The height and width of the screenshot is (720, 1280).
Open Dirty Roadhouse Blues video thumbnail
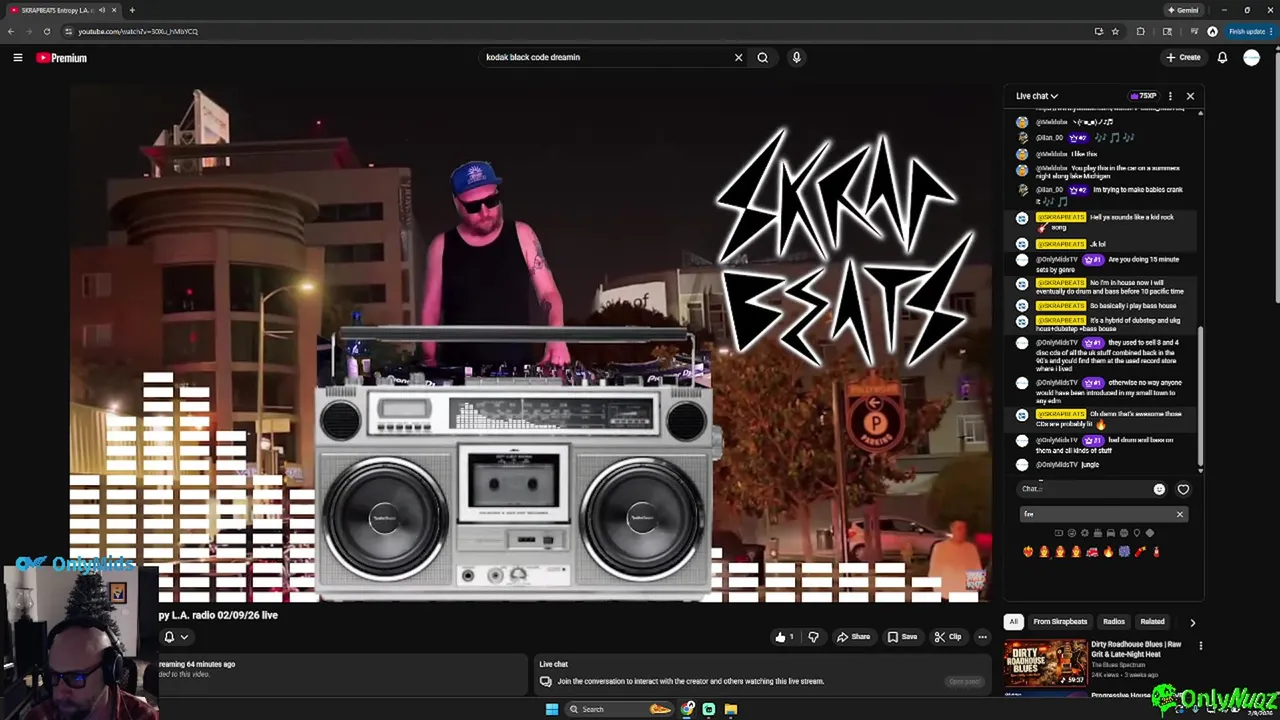click(x=1045, y=663)
